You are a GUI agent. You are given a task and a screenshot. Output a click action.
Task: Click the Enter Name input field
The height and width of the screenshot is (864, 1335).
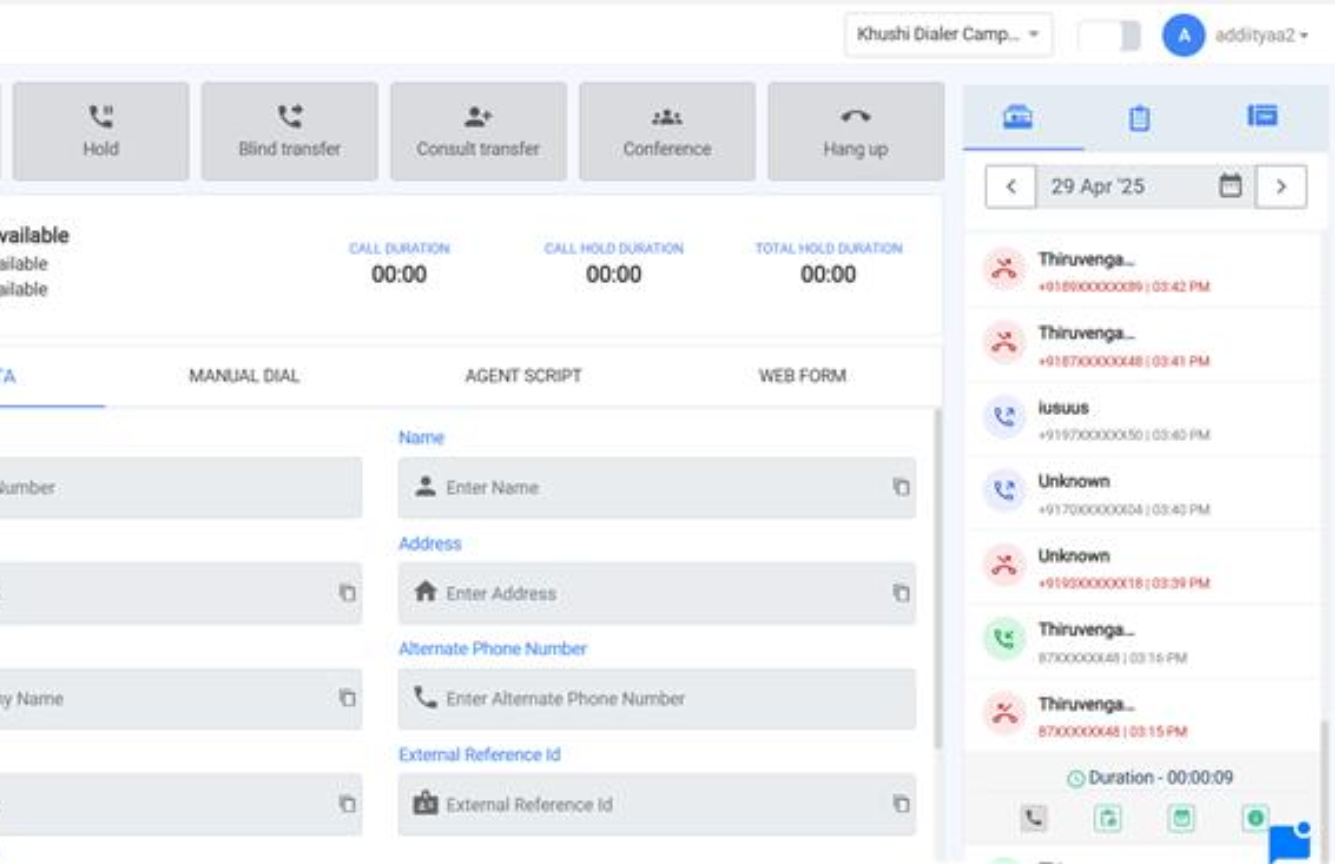pyautogui.click(x=657, y=488)
